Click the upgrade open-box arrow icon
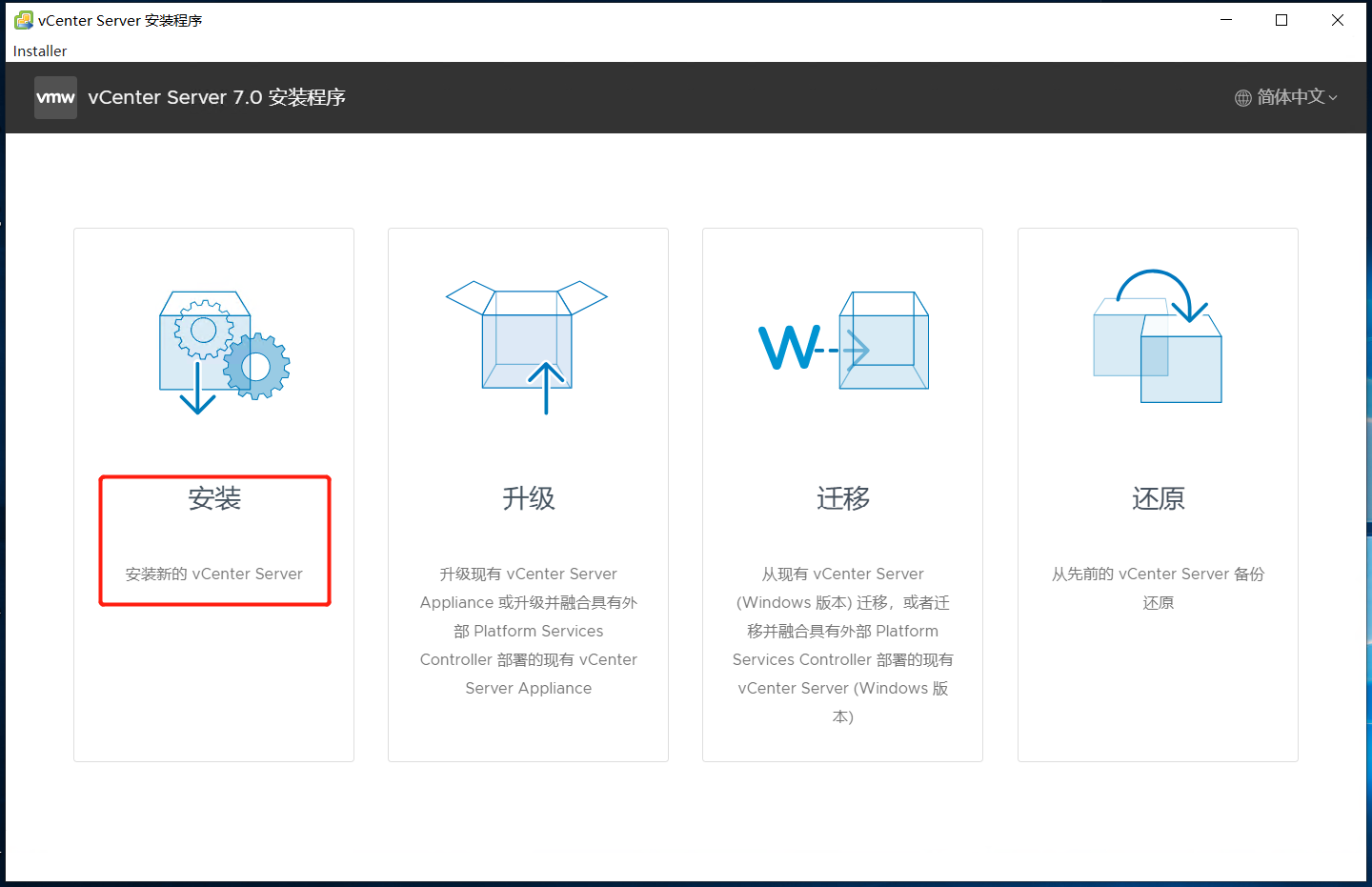Viewport: 1372px width, 887px height. (x=527, y=347)
